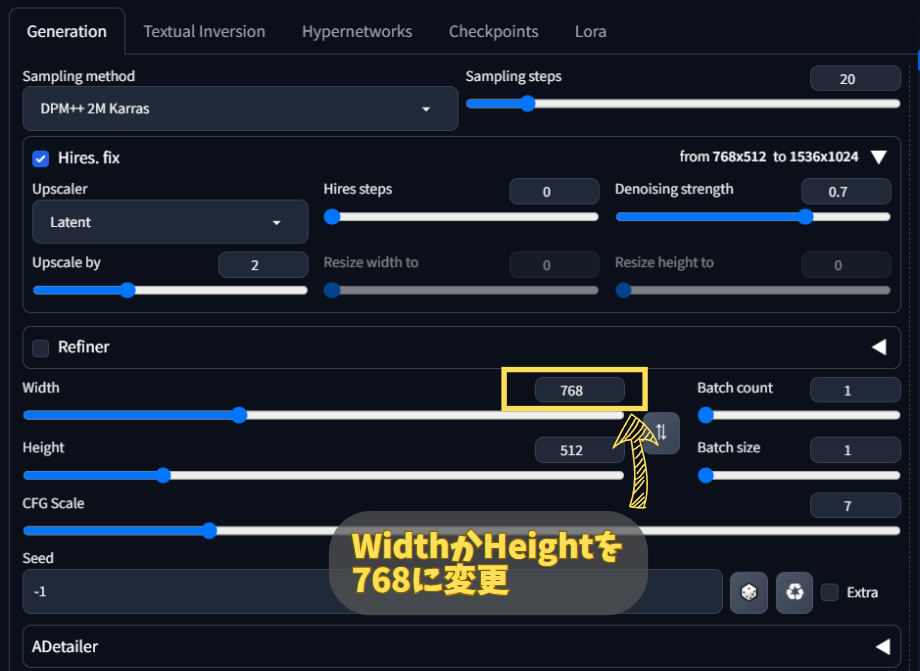Viewport: 920px width, 671px height.
Task: Click the swap width and height arrows button
Action: [x=661, y=433]
